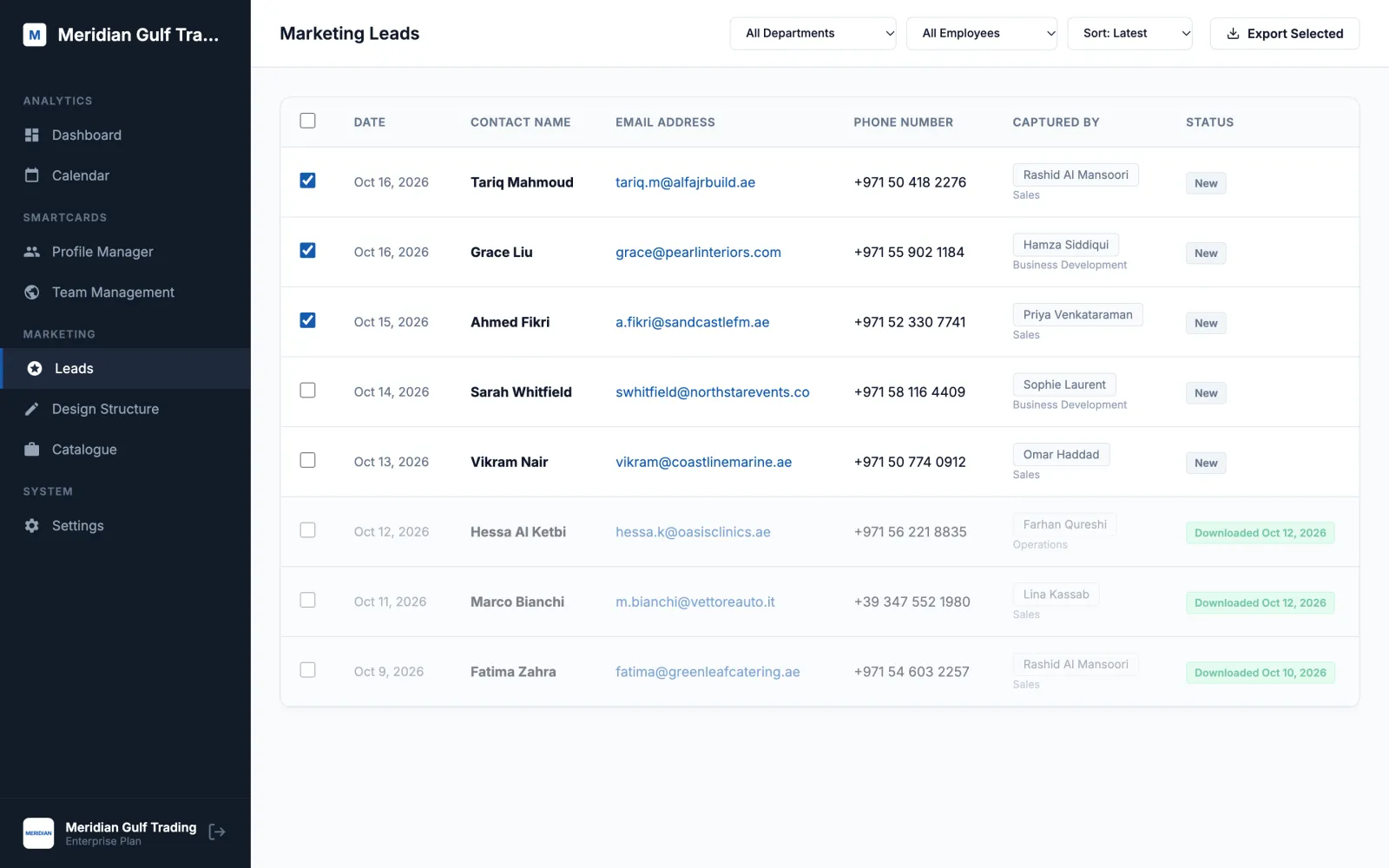Click the Omar Haddad captured-by tag
1389x868 pixels.
(1061, 455)
